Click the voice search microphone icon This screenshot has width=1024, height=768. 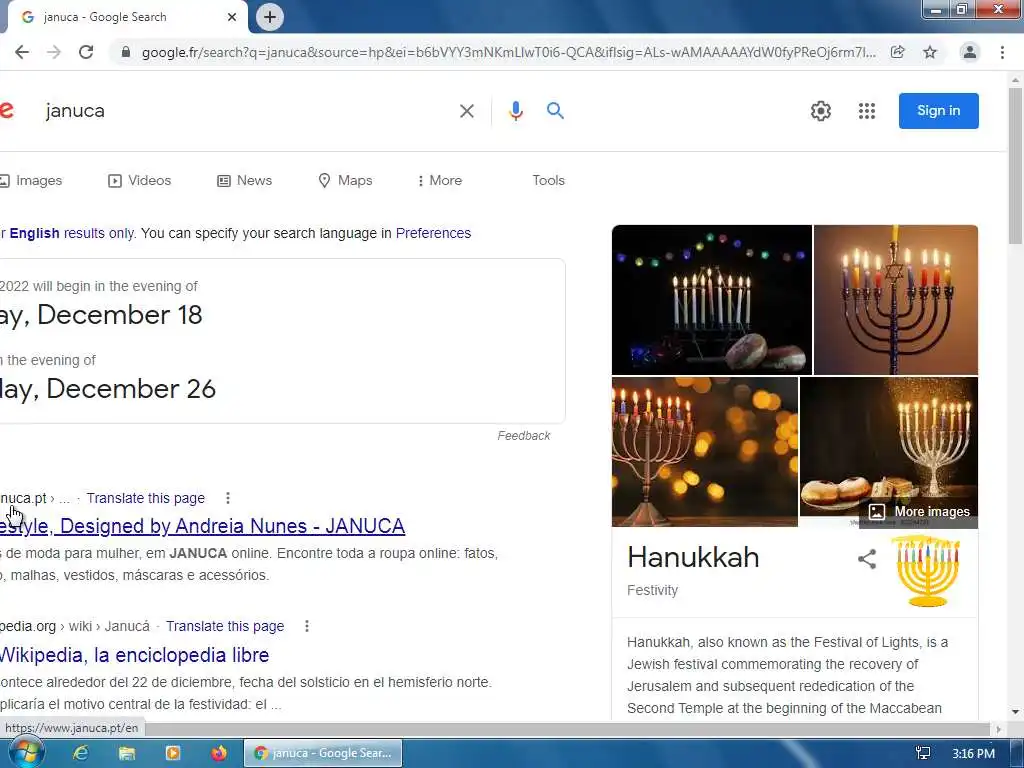tap(515, 111)
